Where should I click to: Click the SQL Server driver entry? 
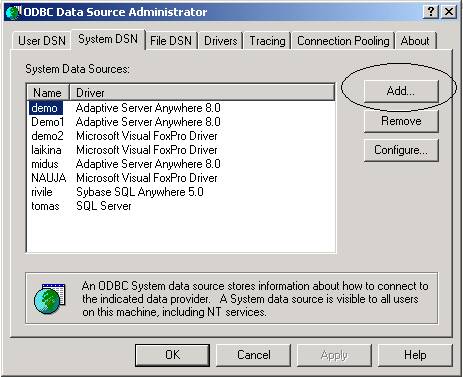coord(104,206)
